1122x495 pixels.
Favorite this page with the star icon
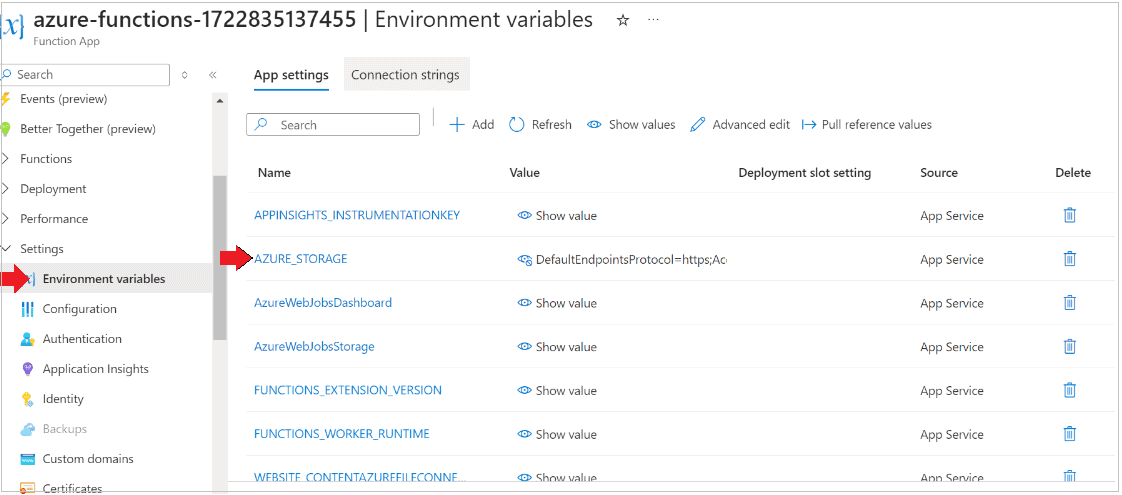623,20
